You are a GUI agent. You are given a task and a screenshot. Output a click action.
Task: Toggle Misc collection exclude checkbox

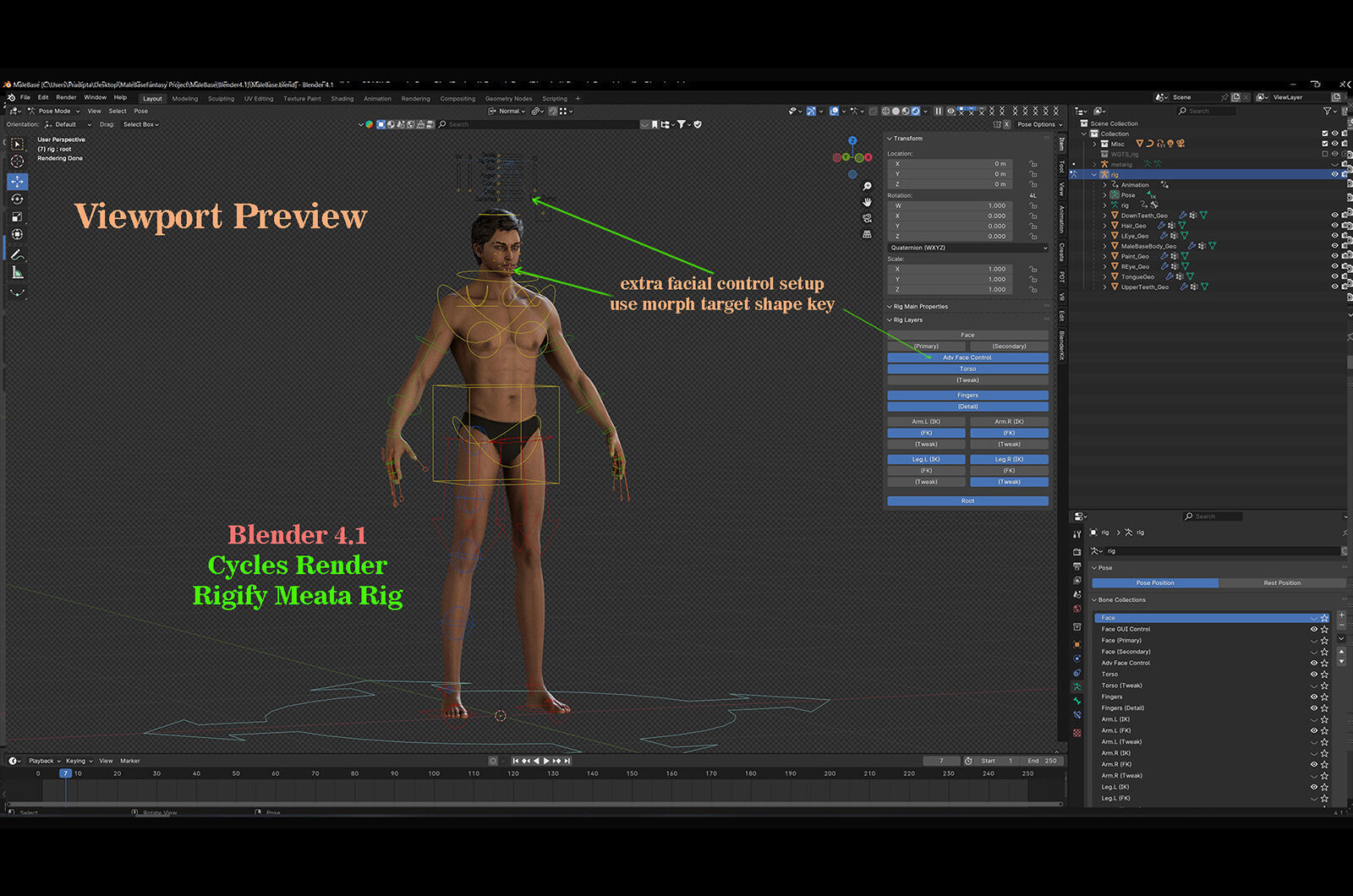[x=1325, y=144]
